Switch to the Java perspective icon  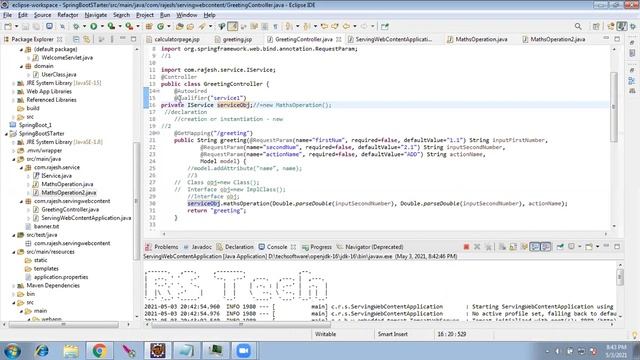(x=621, y=27)
